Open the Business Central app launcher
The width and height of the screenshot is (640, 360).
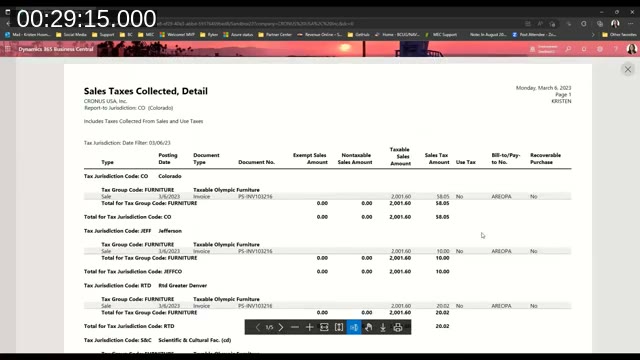pyautogui.click(x=8, y=49)
